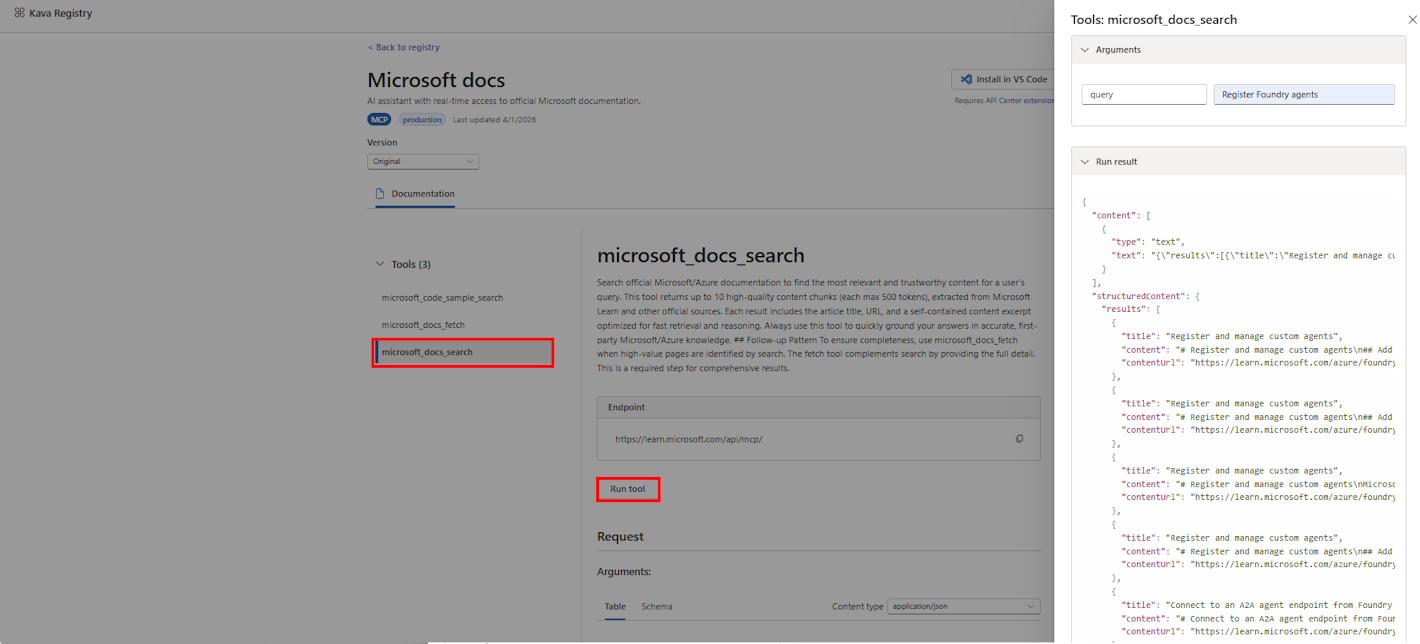Go back to registry link
The height and width of the screenshot is (644, 1420).
click(403, 47)
